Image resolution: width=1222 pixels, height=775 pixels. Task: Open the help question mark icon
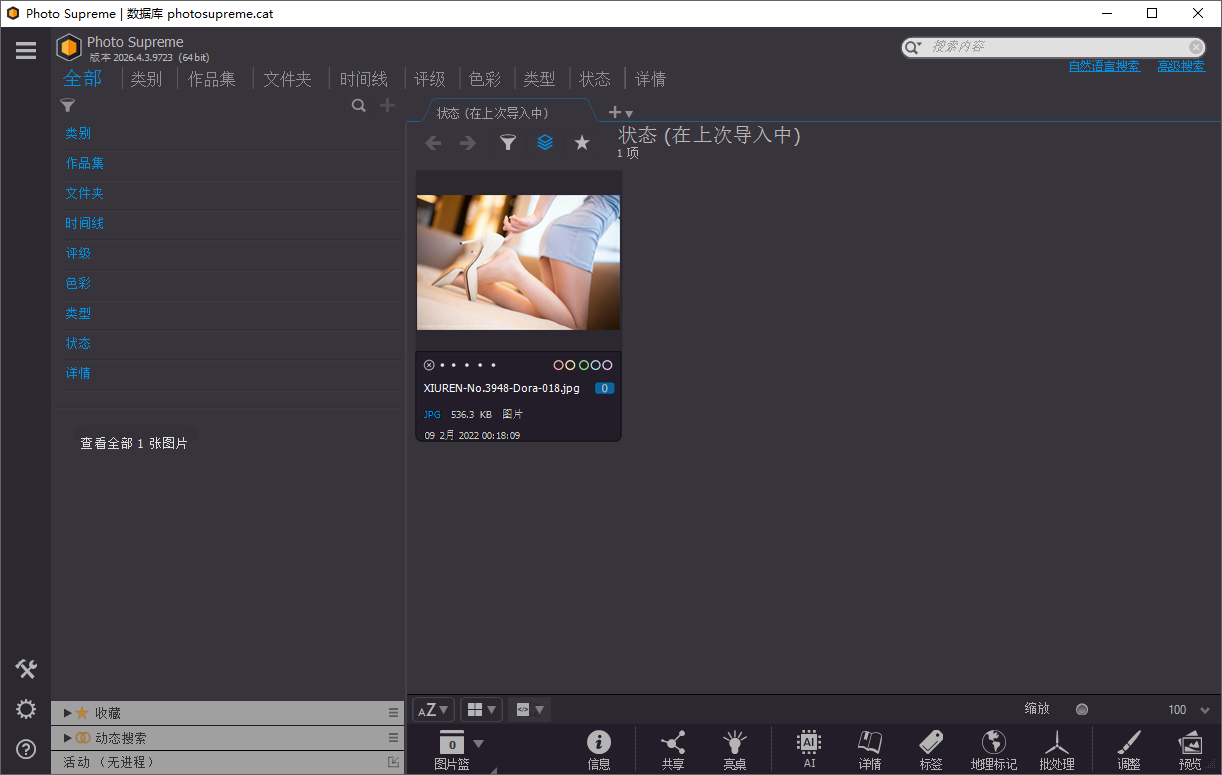pos(26,748)
